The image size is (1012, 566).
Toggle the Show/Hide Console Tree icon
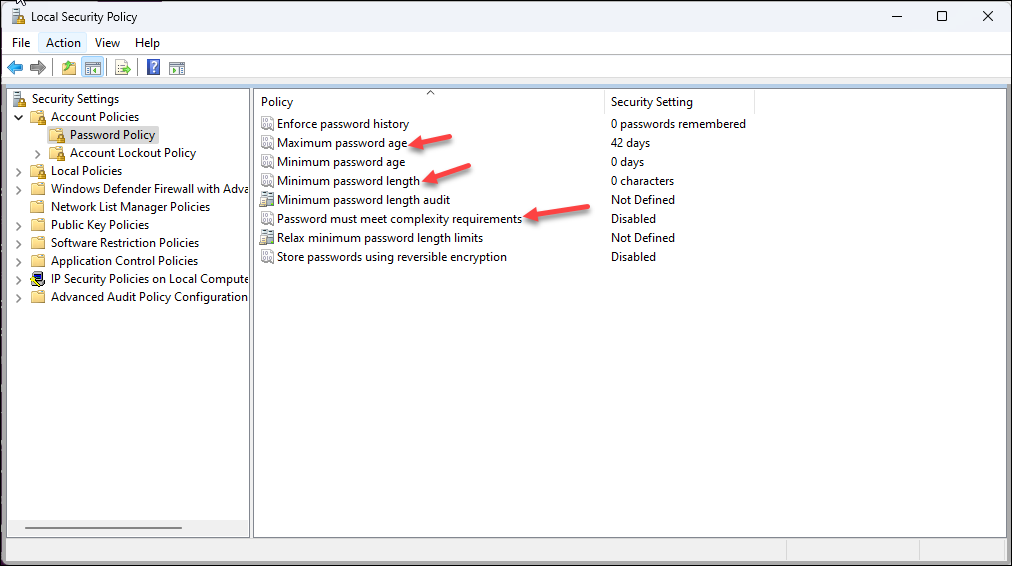click(92, 68)
